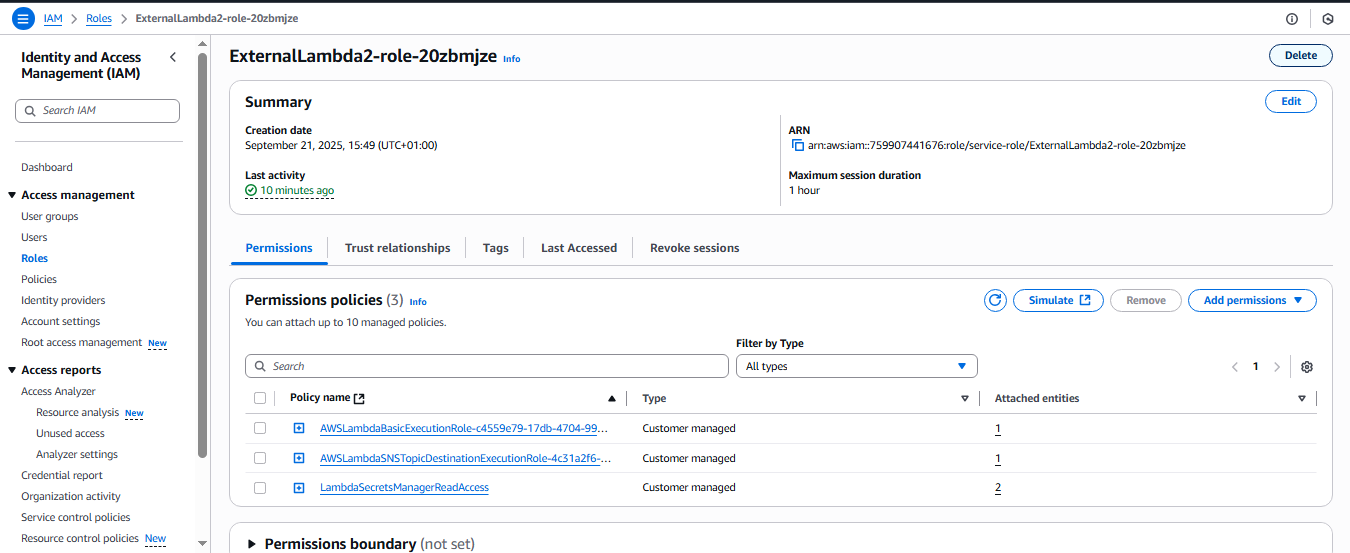
Task: Open Credential report in sidebar
Action: pyautogui.click(x=62, y=475)
